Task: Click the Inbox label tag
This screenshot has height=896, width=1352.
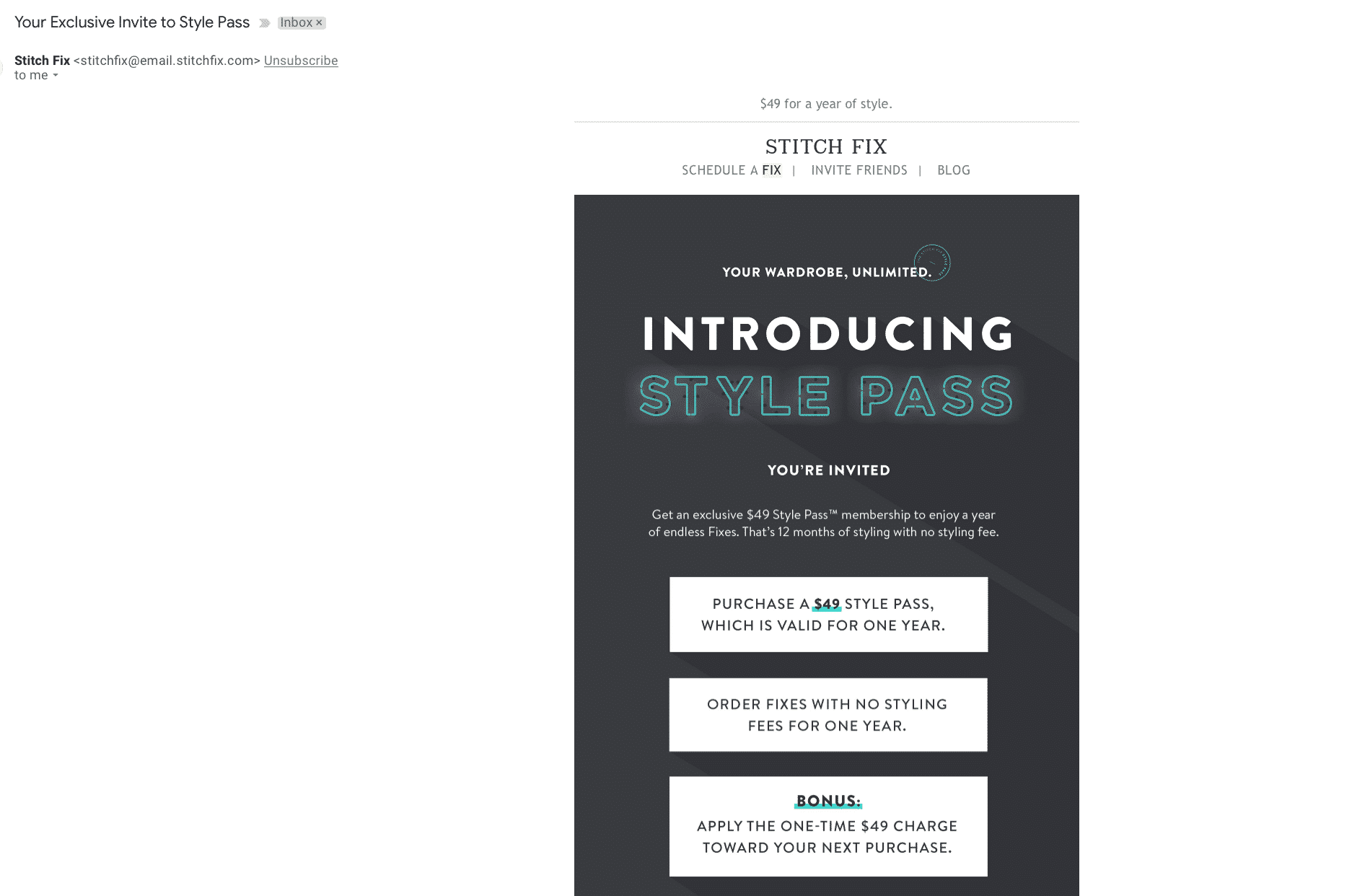Action: (x=297, y=23)
